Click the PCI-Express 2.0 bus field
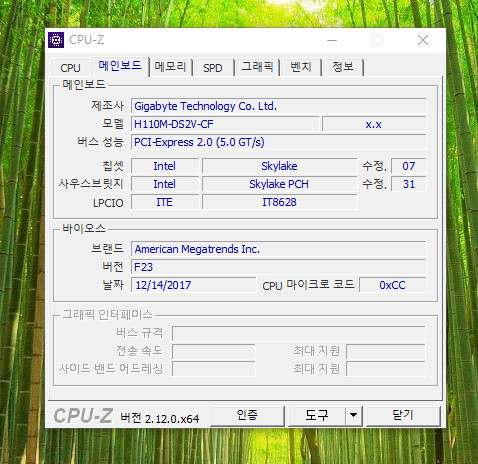 tap(278, 142)
